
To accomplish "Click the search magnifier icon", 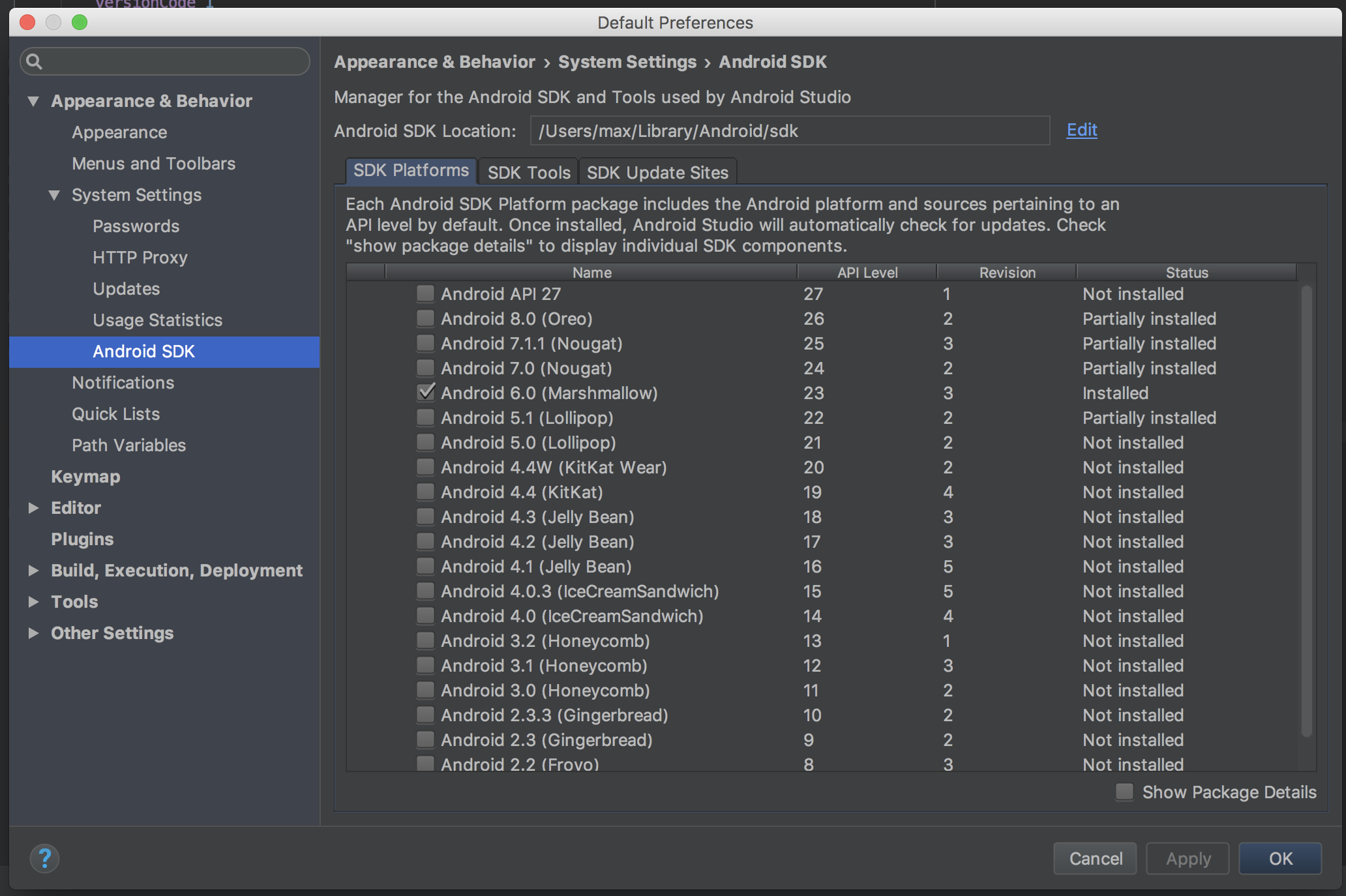I will (35, 62).
